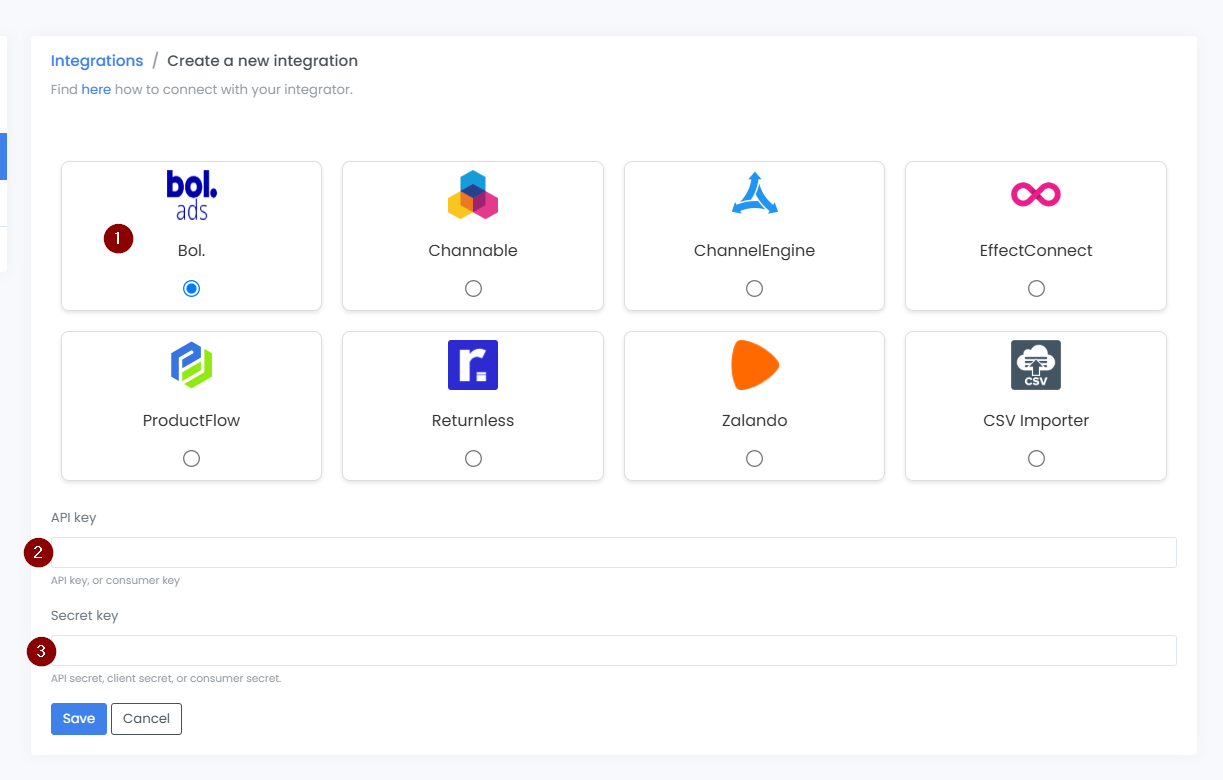Image resolution: width=1223 pixels, height=780 pixels.
Task: Click the ProductFlow logo icon
Action: point(191,365)
